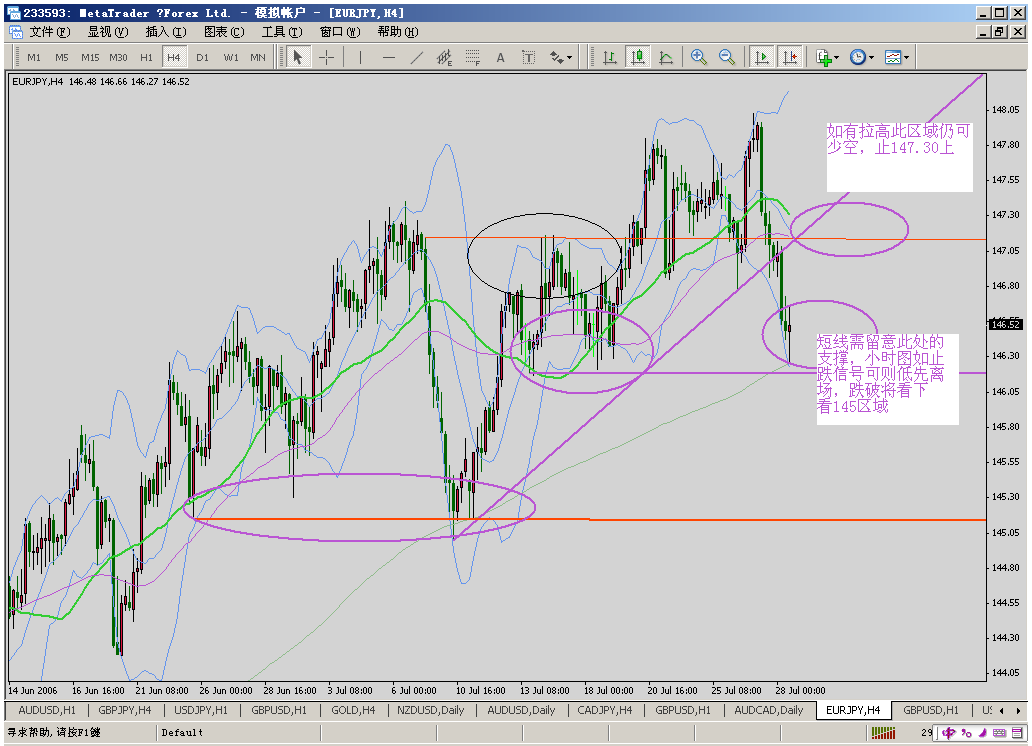Open the 文件(F) menu

pos(50,32)
